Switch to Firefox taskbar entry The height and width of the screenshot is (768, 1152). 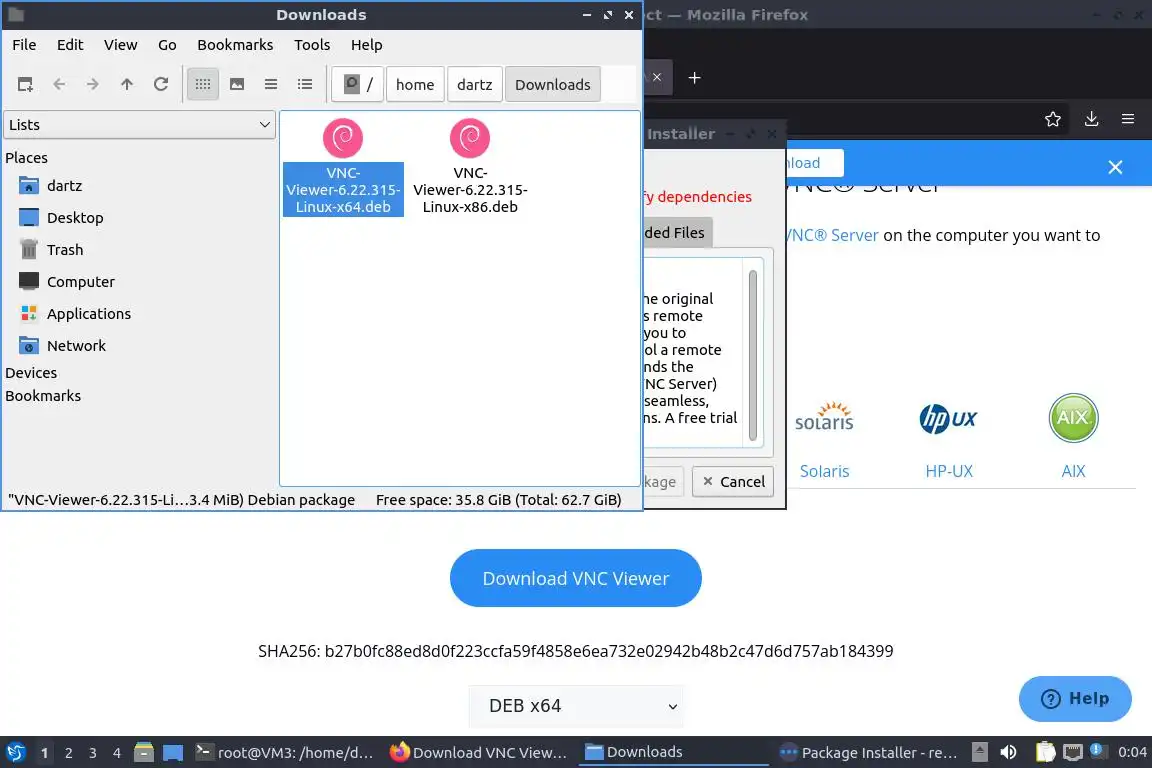[479, 753]
